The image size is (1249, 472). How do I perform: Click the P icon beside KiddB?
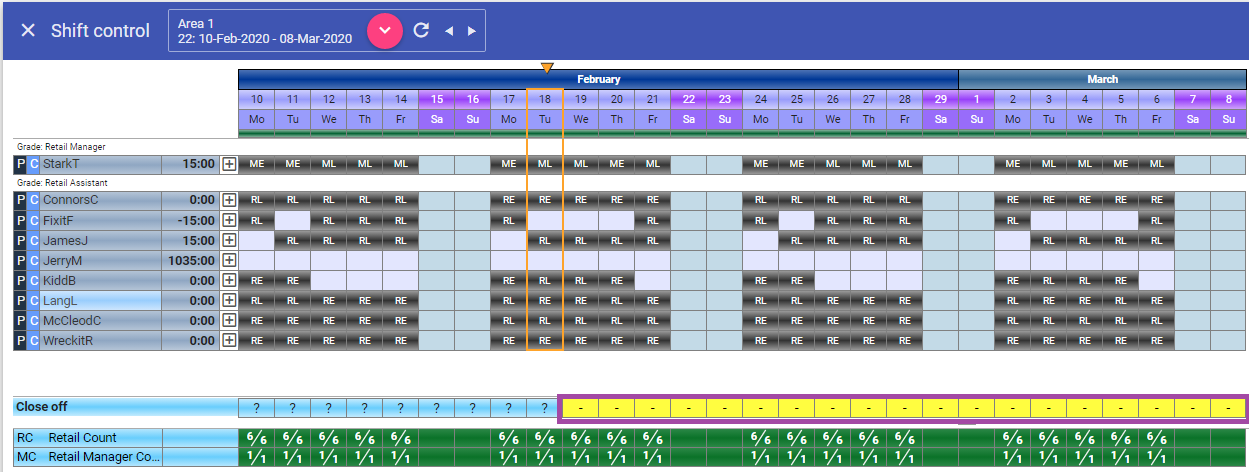click(x=20, y=280)
